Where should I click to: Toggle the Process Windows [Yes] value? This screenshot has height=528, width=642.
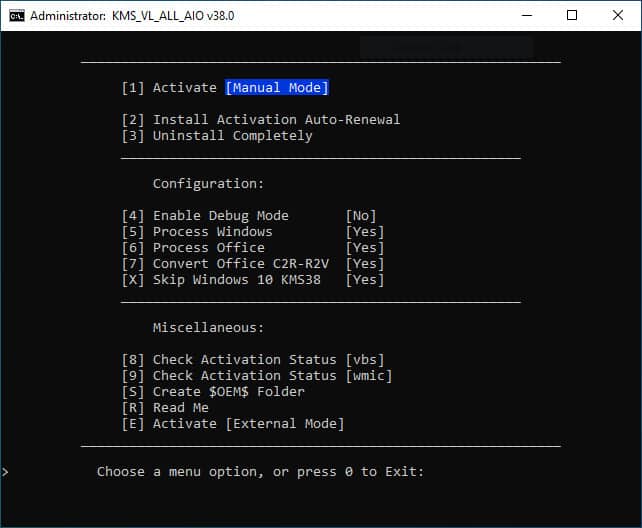point(364,232)
